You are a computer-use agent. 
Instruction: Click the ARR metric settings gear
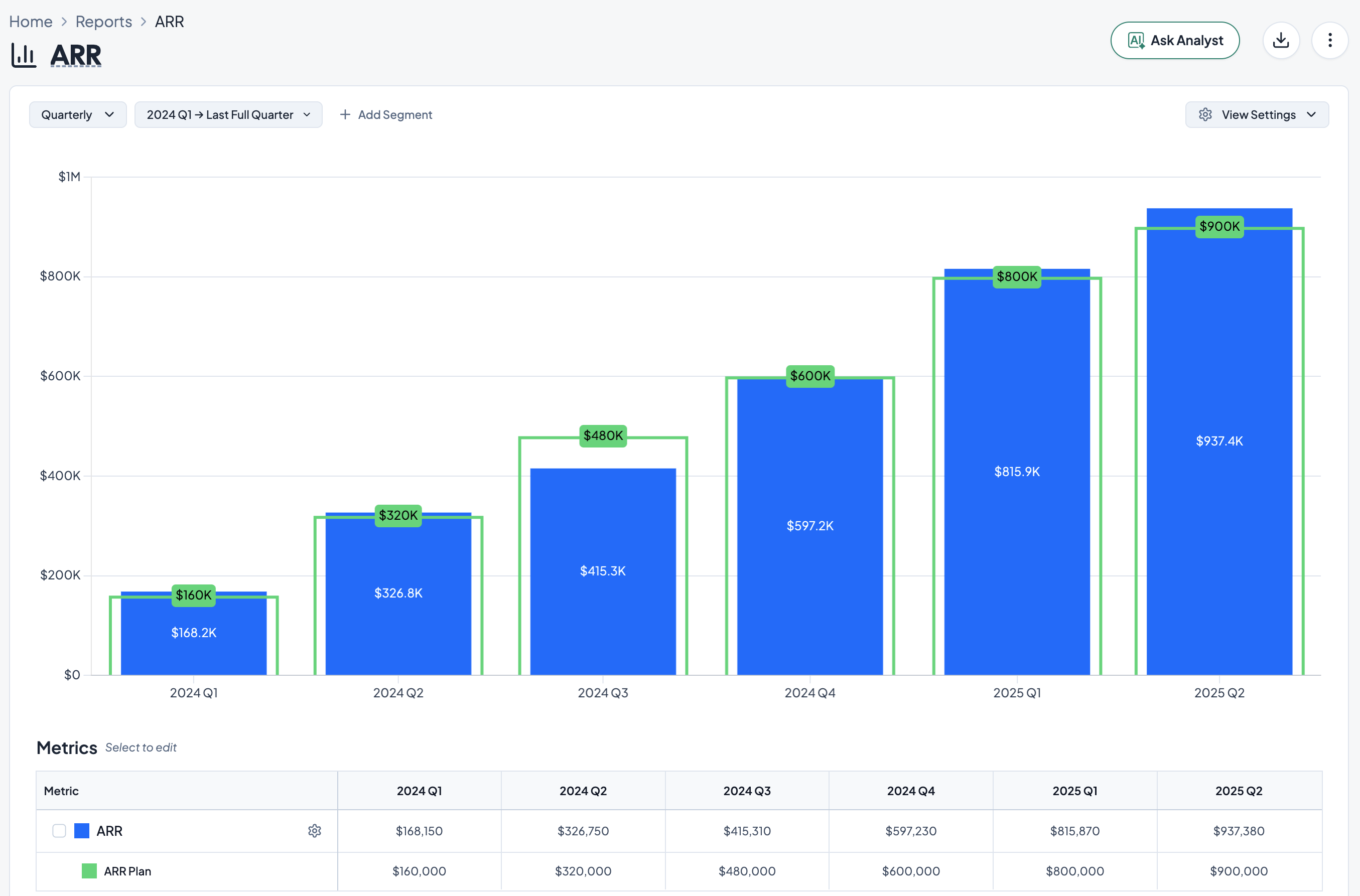tap(315, 830)
